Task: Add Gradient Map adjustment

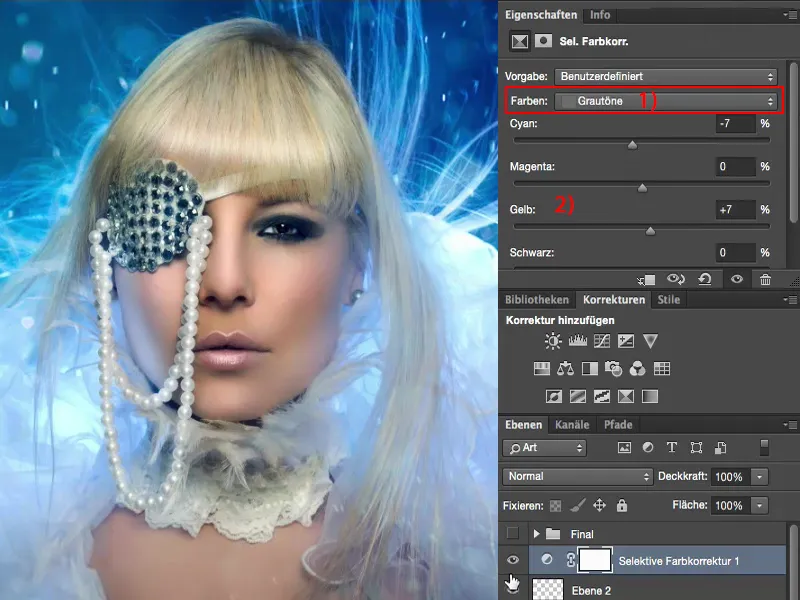Action: click(649, 396)
